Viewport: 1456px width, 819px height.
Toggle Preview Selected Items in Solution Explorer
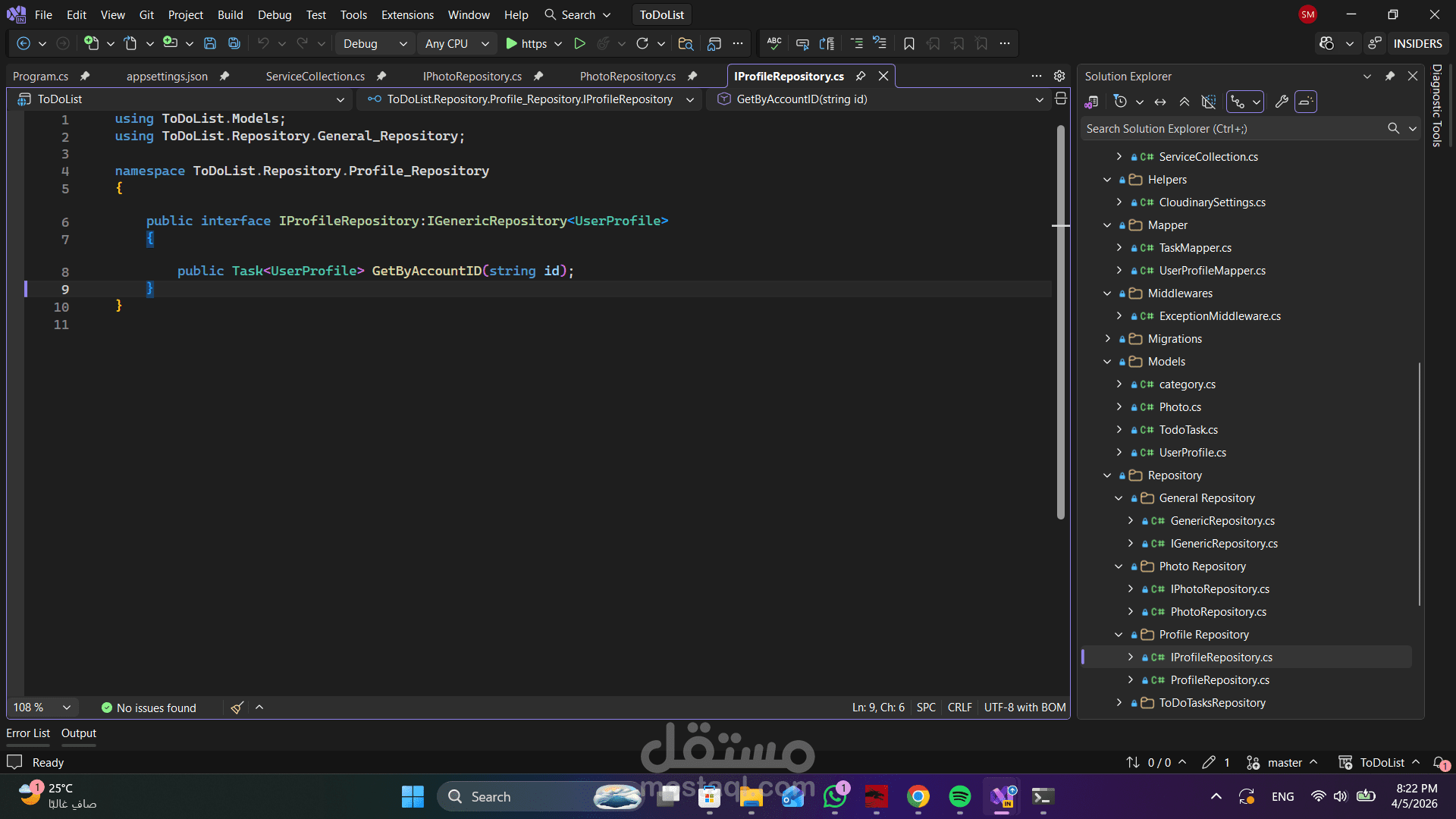coord(1305,102)
